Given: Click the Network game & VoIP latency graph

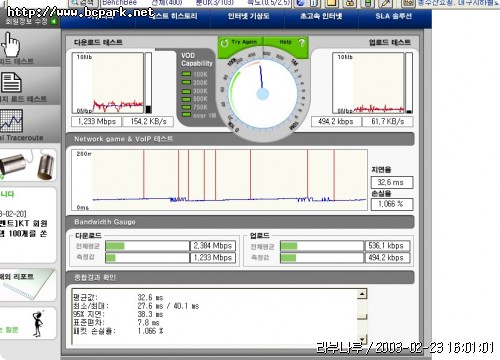Looking at the screenshot, I should pyautogui.click(x=219, y=180).
